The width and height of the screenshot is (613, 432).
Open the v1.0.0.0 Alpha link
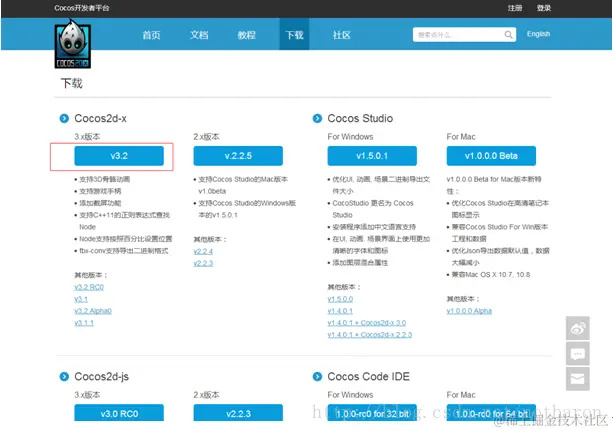coord(469,311)
